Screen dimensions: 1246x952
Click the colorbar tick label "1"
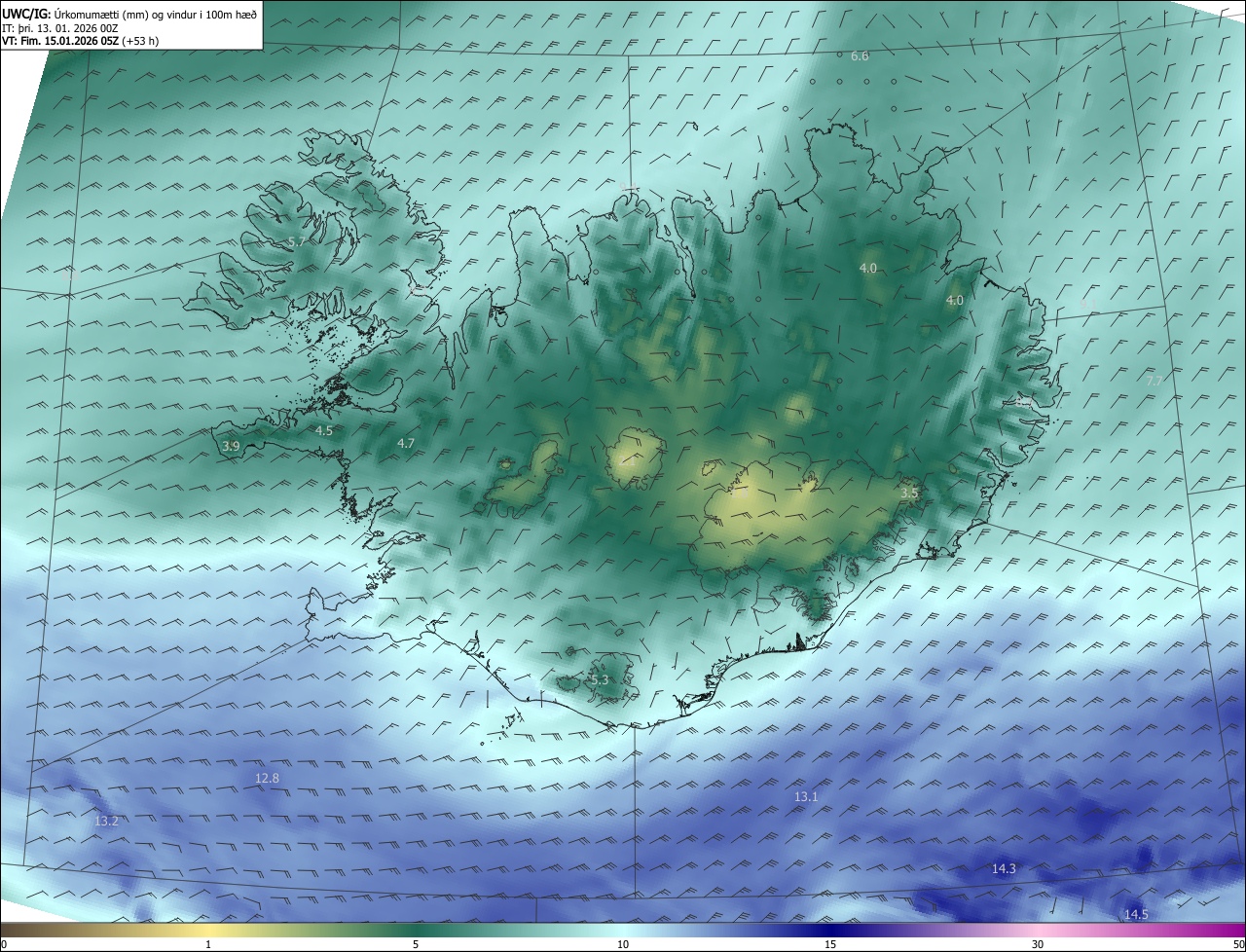pos(209,944)
